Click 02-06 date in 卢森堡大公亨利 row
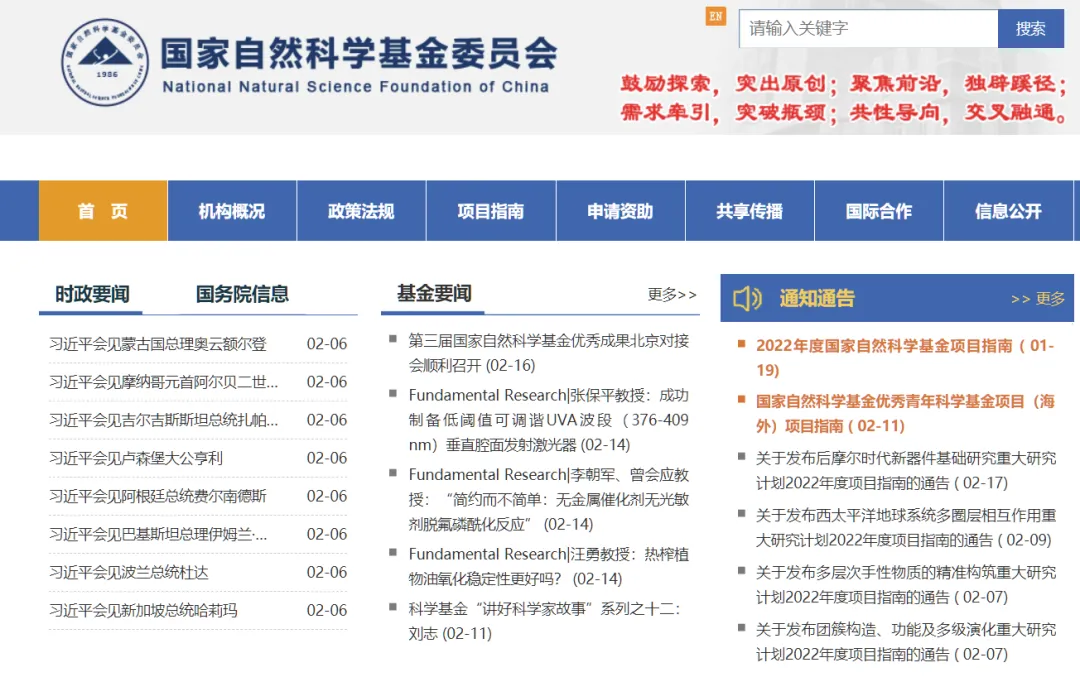The width and height of the screenshot is (1080, 677). point(326,458)
